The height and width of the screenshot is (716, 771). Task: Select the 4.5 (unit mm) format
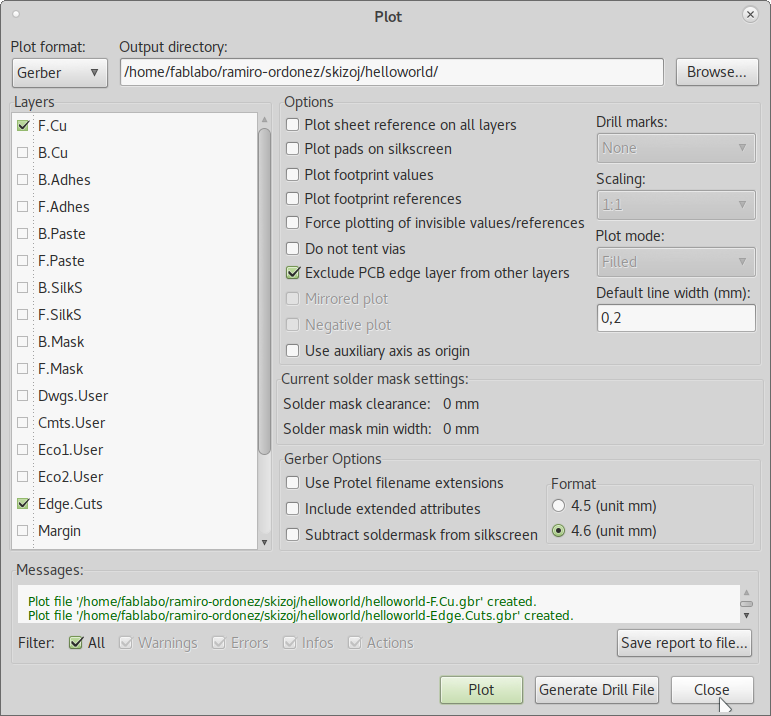click(x=559, y=506)
